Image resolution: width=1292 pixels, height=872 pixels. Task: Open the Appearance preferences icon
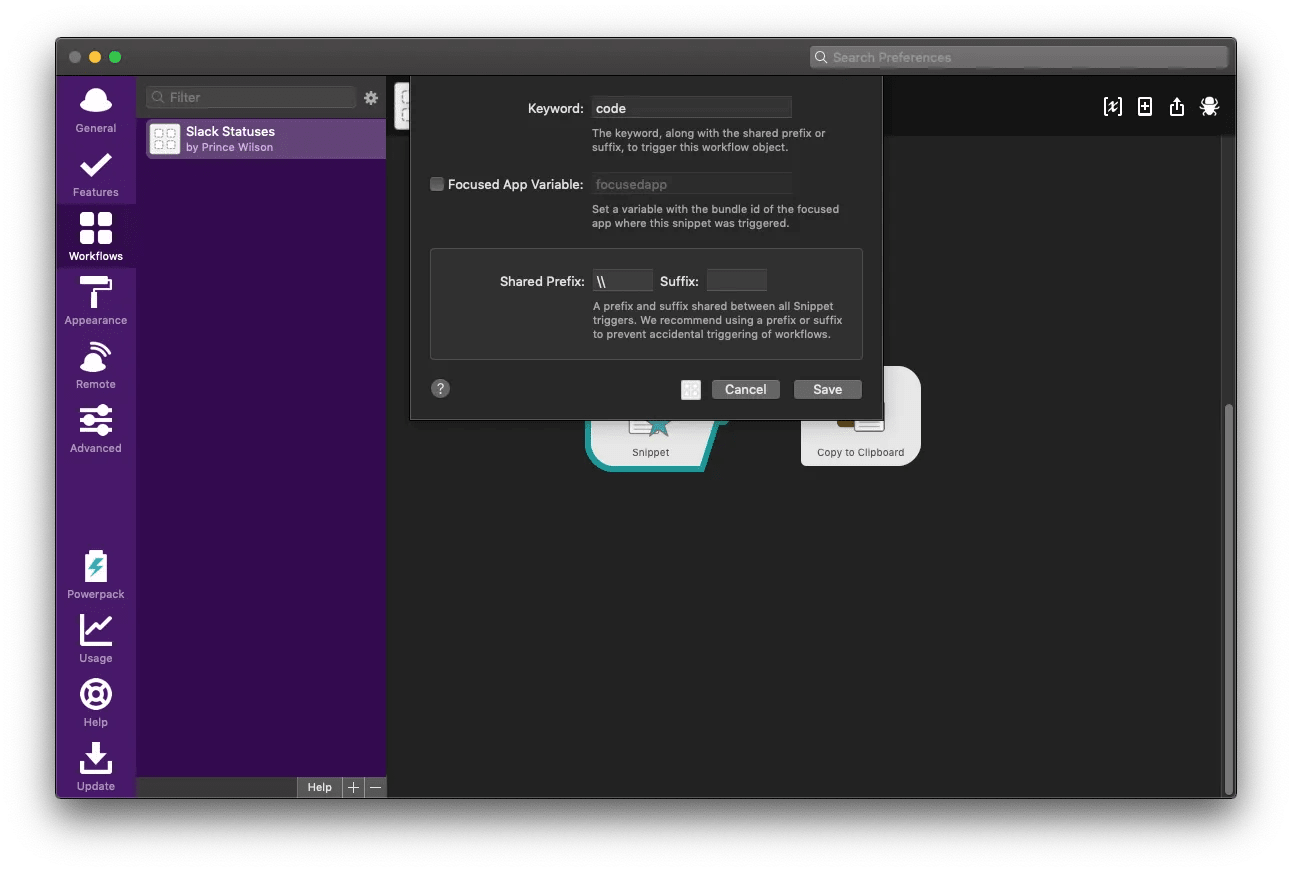pos(95,300)
